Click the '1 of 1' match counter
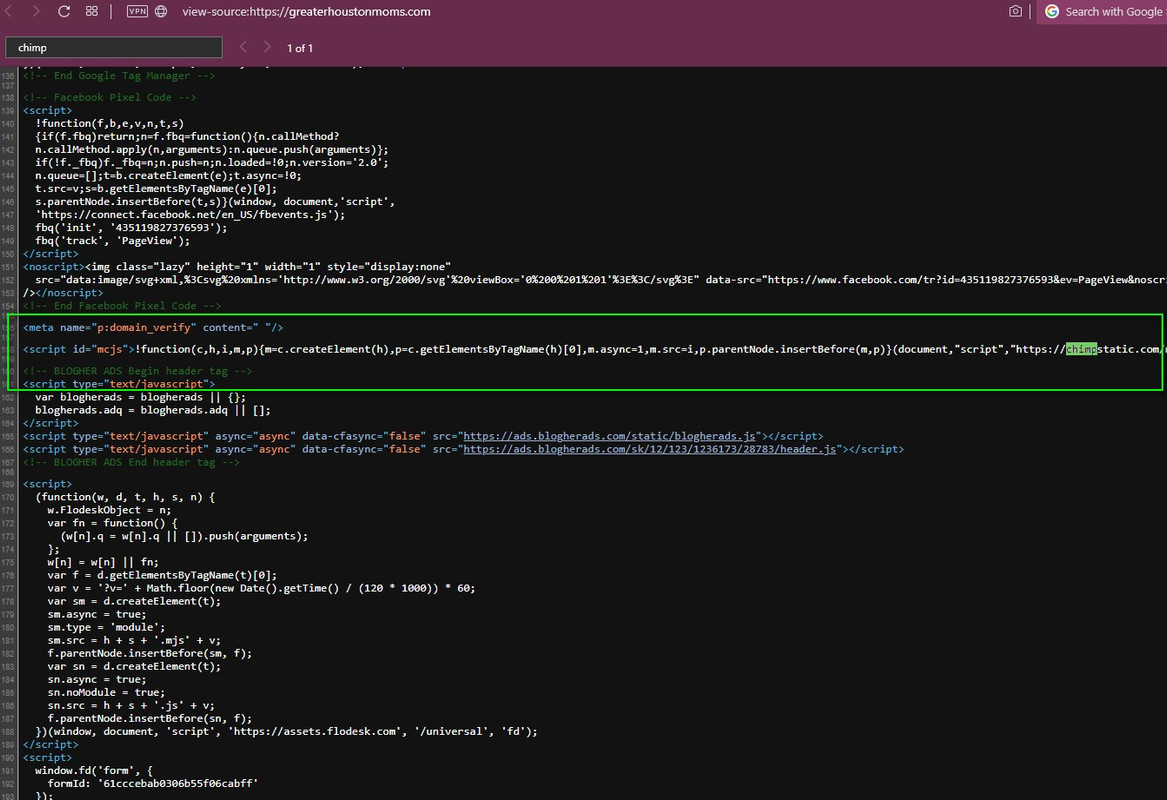 click(300, 48)
